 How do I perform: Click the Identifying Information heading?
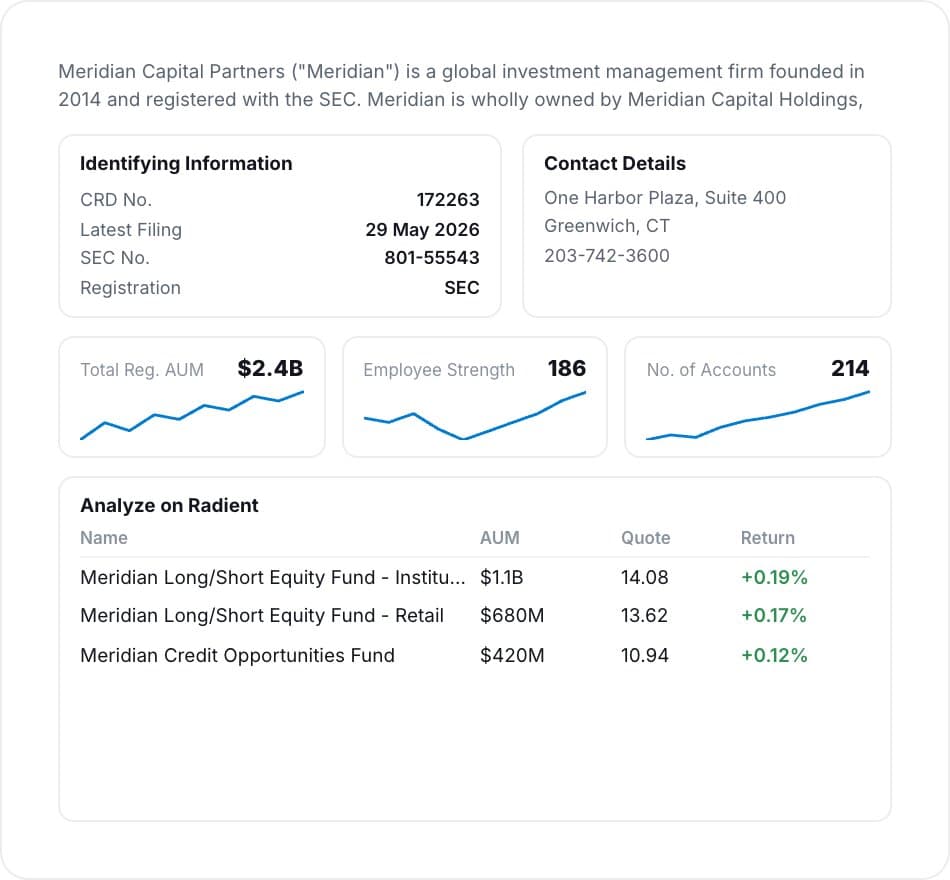click(186, 164)
